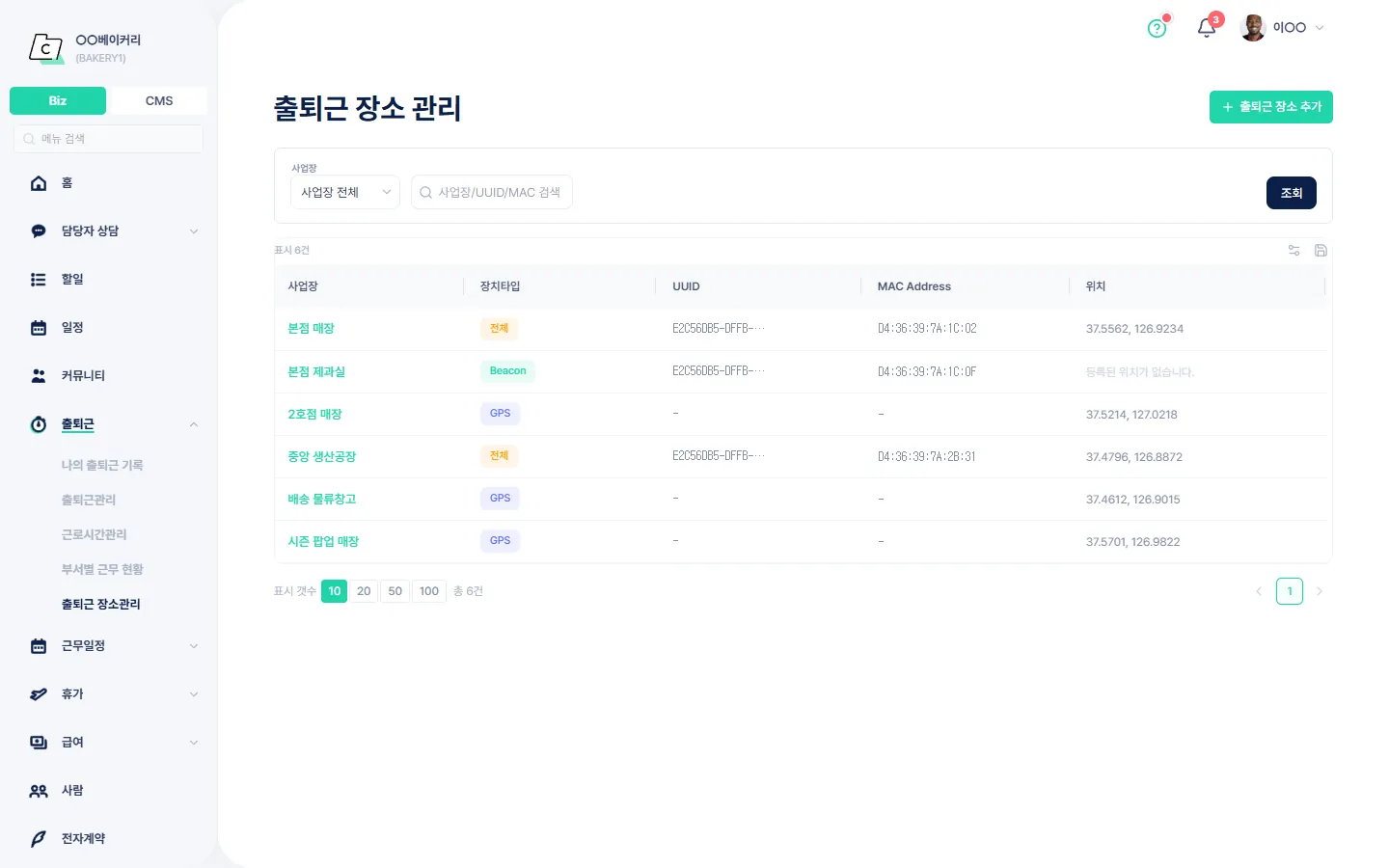
Task: Click page number 1 in pagination
Action: [1290, 591]
